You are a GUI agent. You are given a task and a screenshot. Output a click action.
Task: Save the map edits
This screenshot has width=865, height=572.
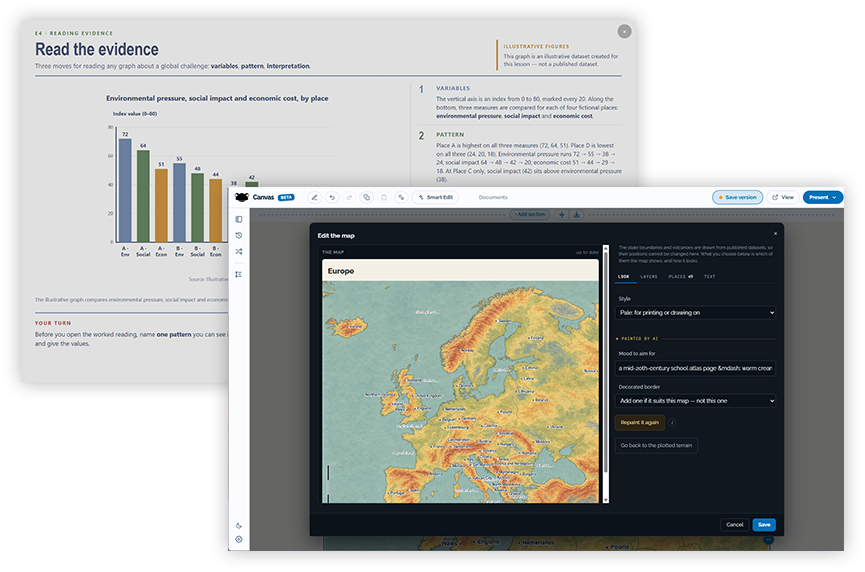point(764,525)
